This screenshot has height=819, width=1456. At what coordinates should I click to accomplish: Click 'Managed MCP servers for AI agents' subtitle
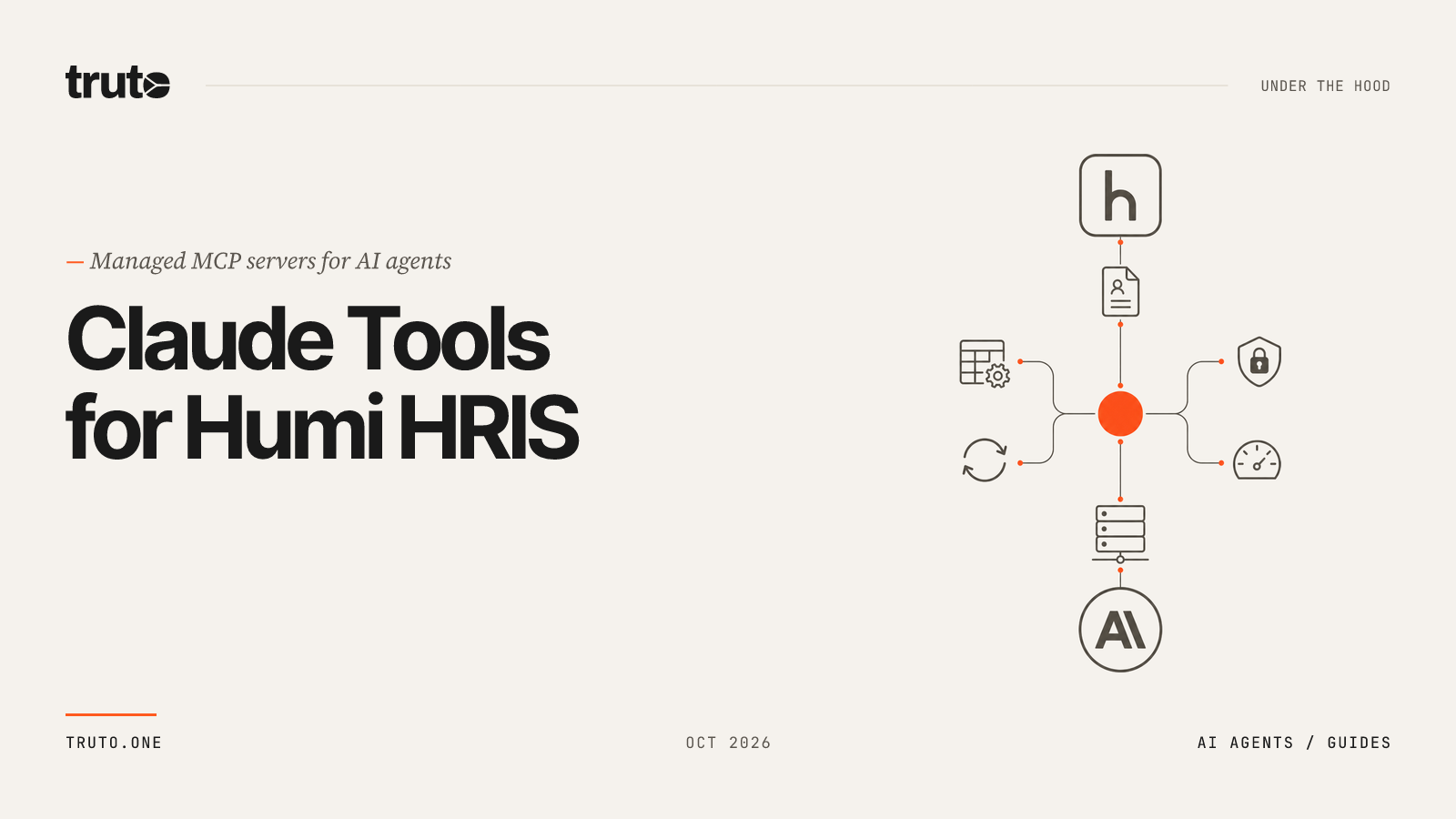point(270,261)
